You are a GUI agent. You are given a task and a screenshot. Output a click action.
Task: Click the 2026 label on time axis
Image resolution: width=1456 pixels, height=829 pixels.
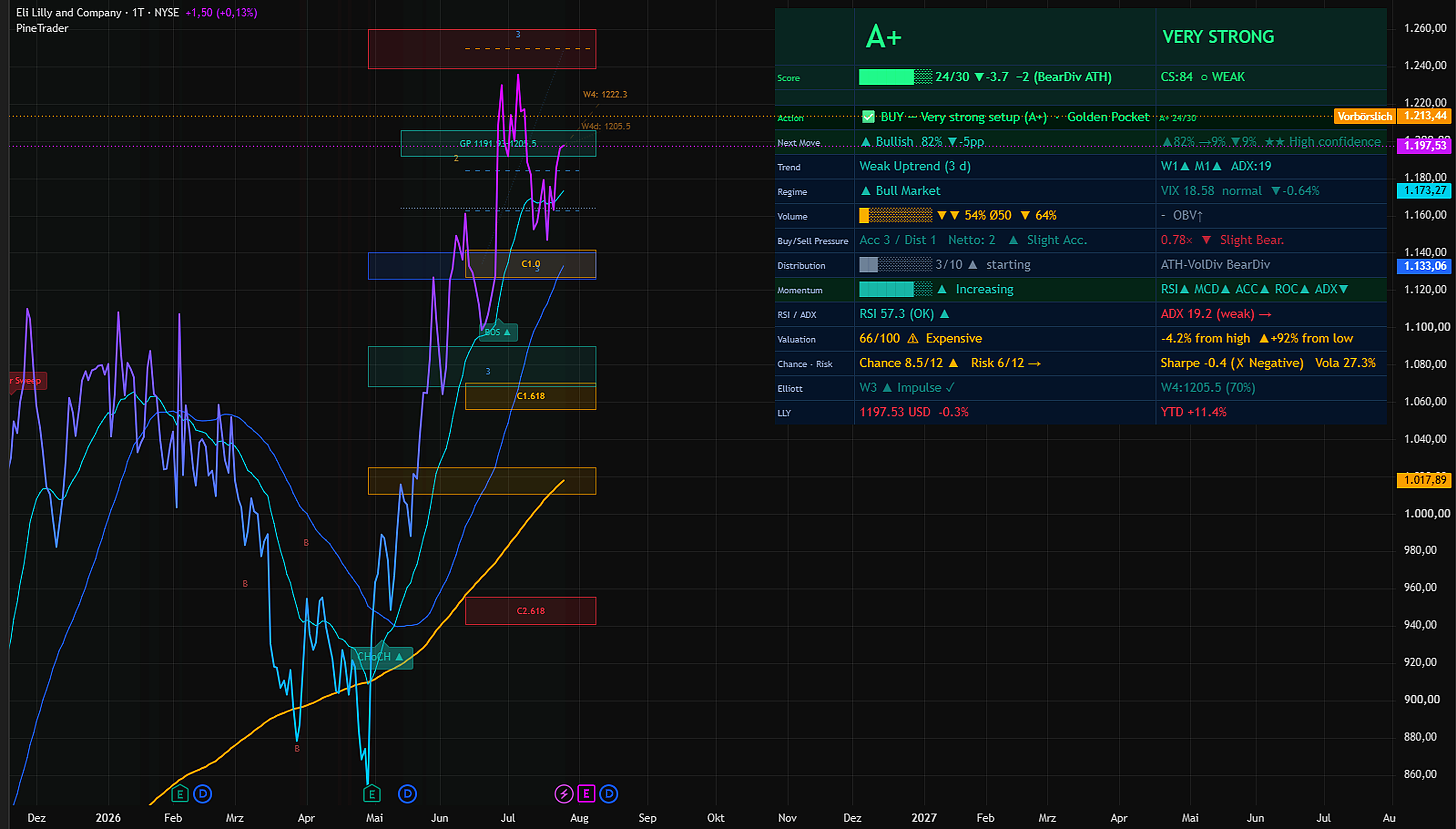[107, 818]
